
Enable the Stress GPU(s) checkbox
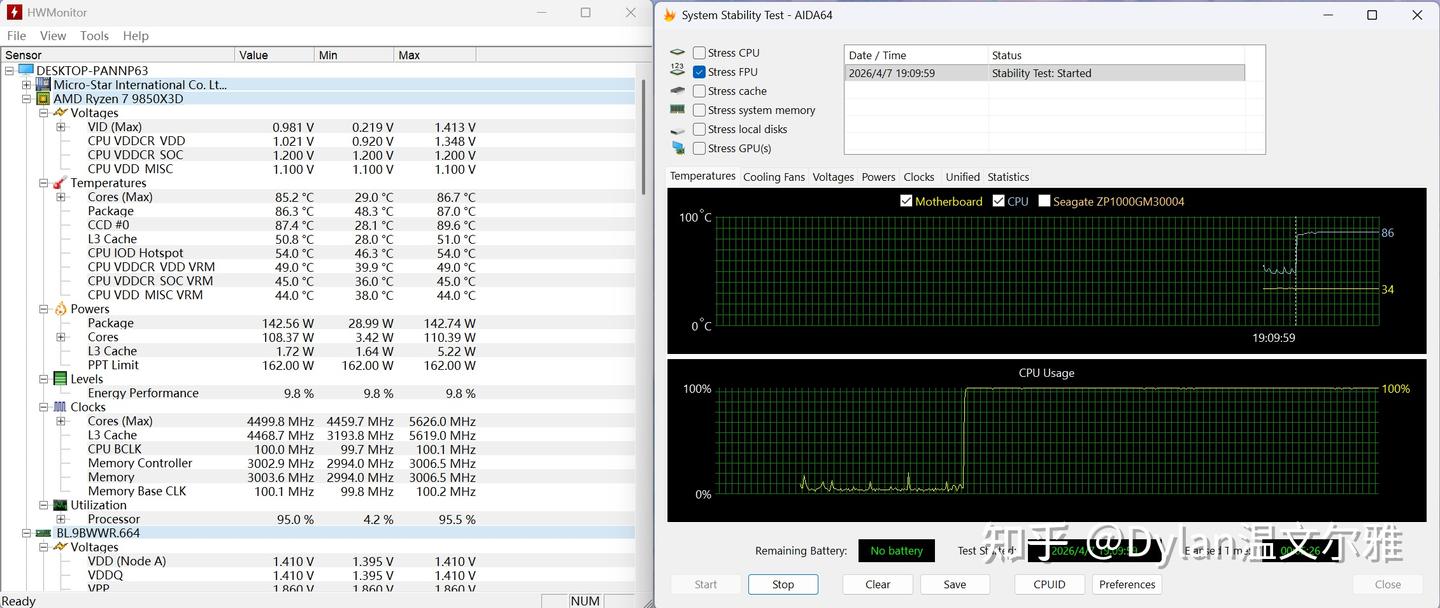click(699, 148)
